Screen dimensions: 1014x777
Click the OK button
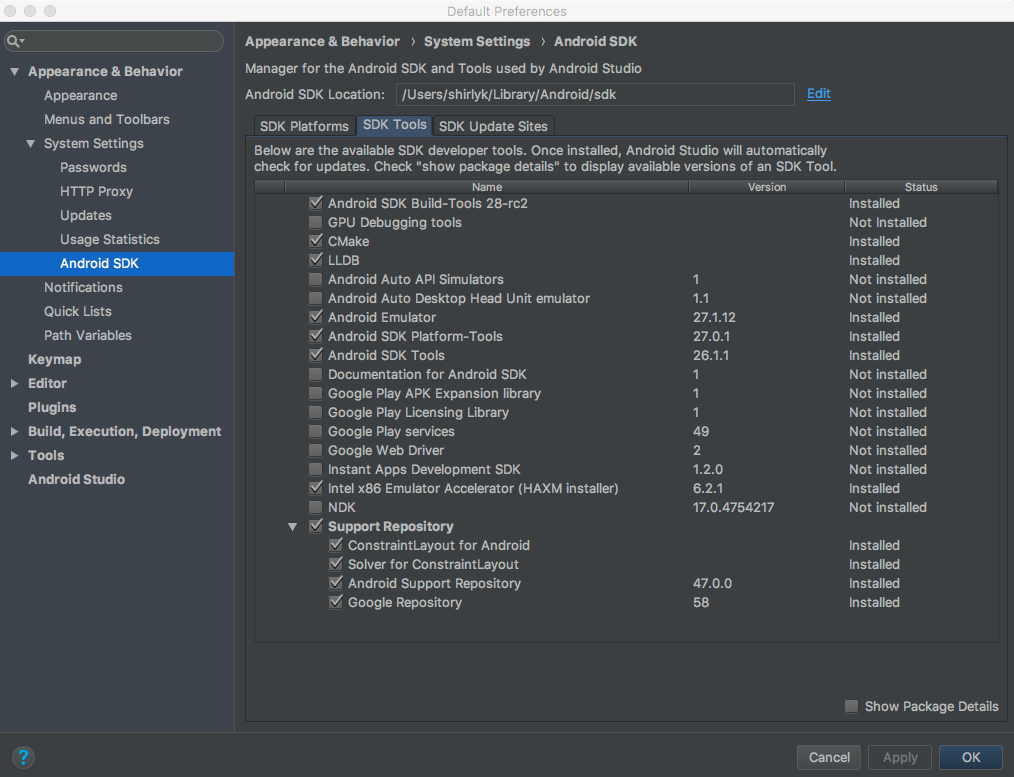(x=971, y=757)
